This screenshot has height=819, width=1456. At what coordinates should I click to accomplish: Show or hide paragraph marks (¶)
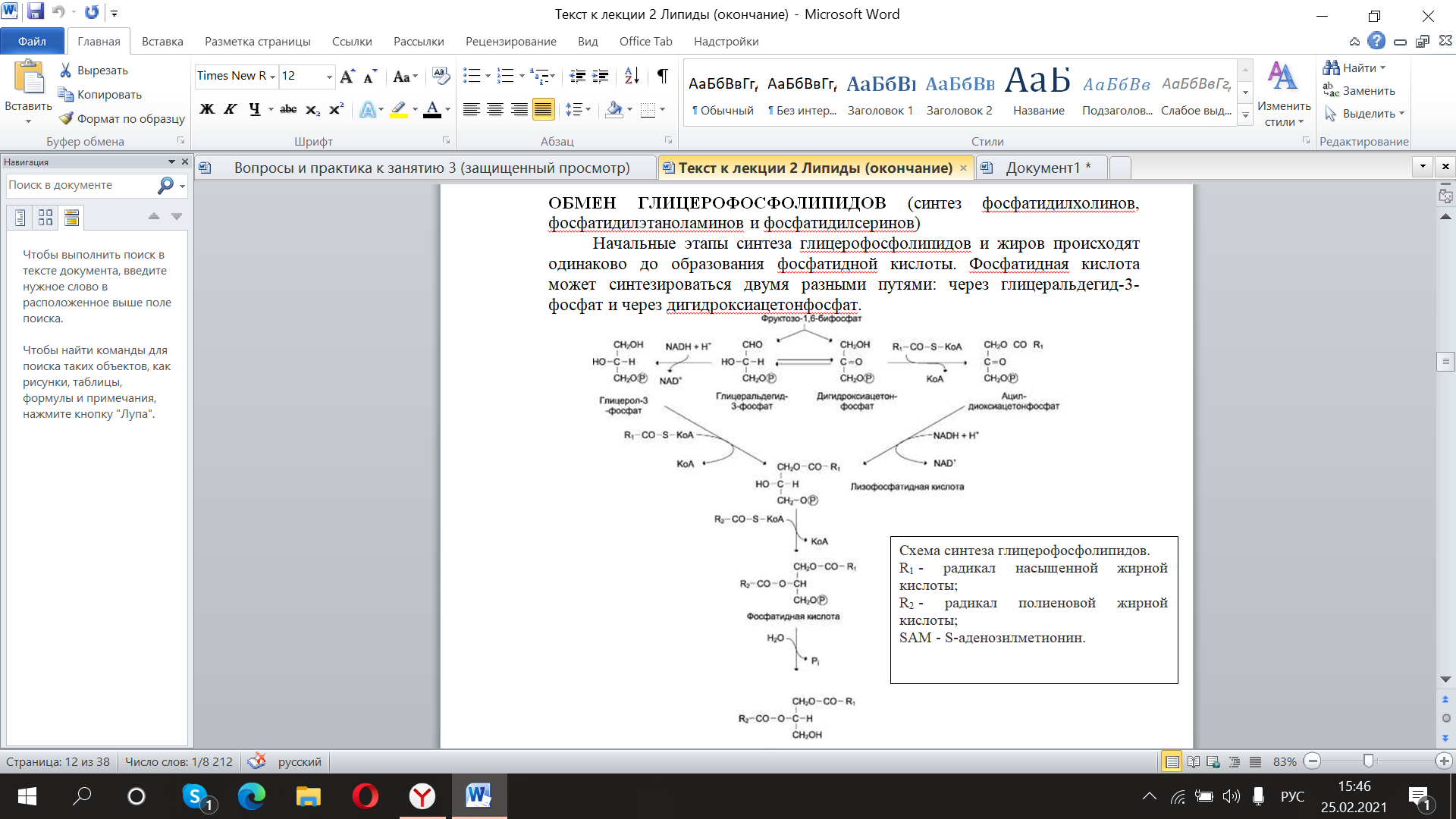coord(663,76)
